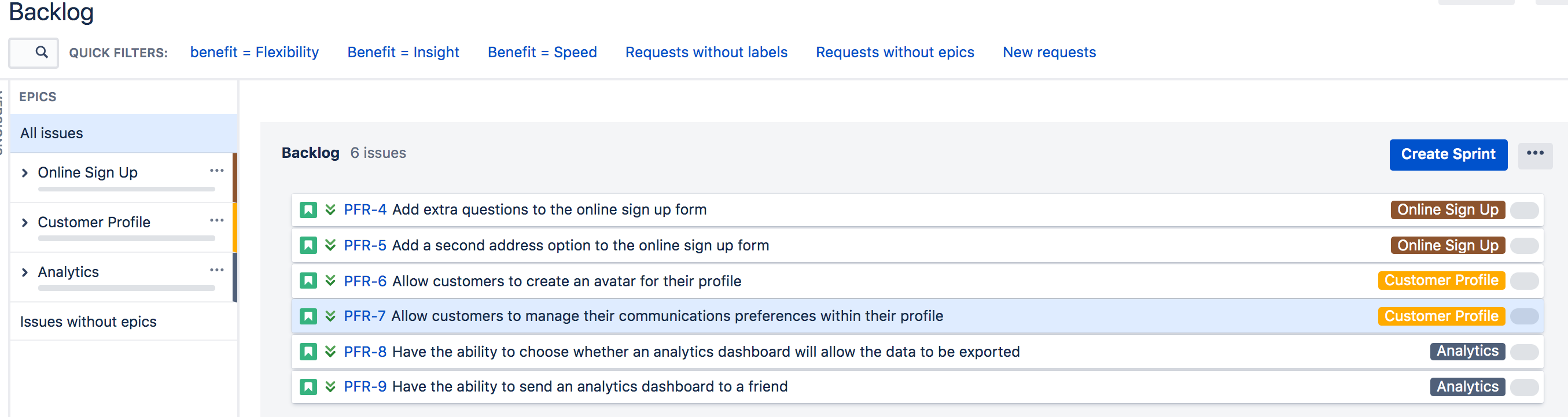Expand the Analytics epic chevron
The width and height of the screenshot is (1568, 417).
click(x=25, y=272)
